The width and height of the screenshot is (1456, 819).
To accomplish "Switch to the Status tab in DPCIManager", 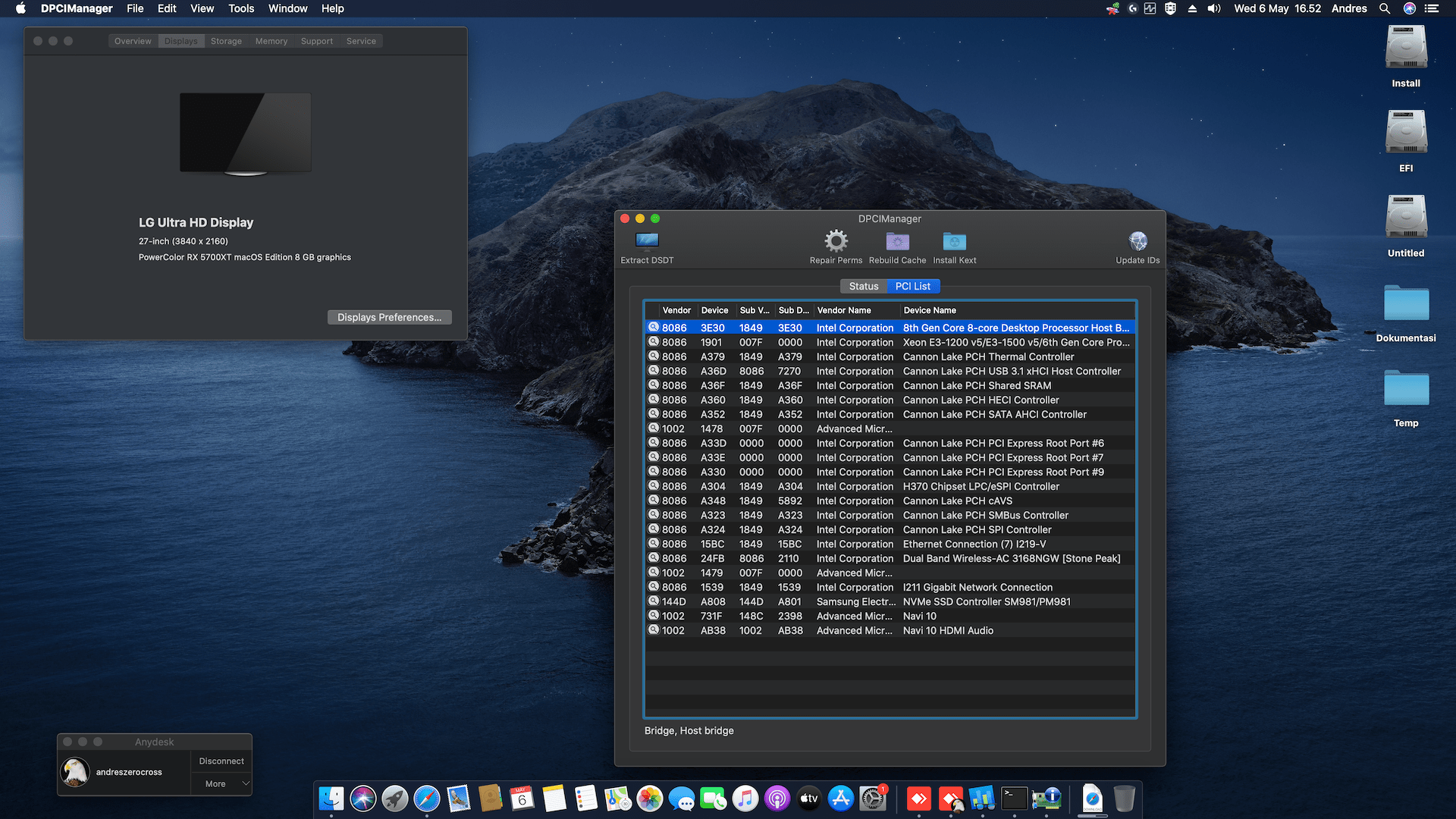I will [864, 286].
